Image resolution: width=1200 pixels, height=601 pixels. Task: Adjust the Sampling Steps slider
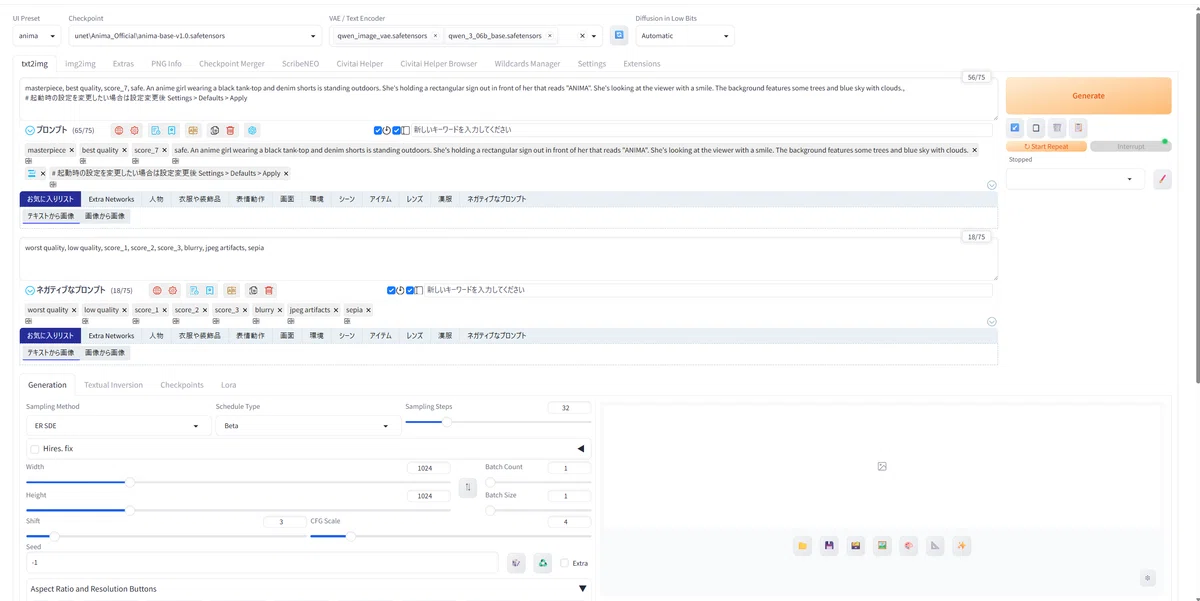(x=498, y=422)
